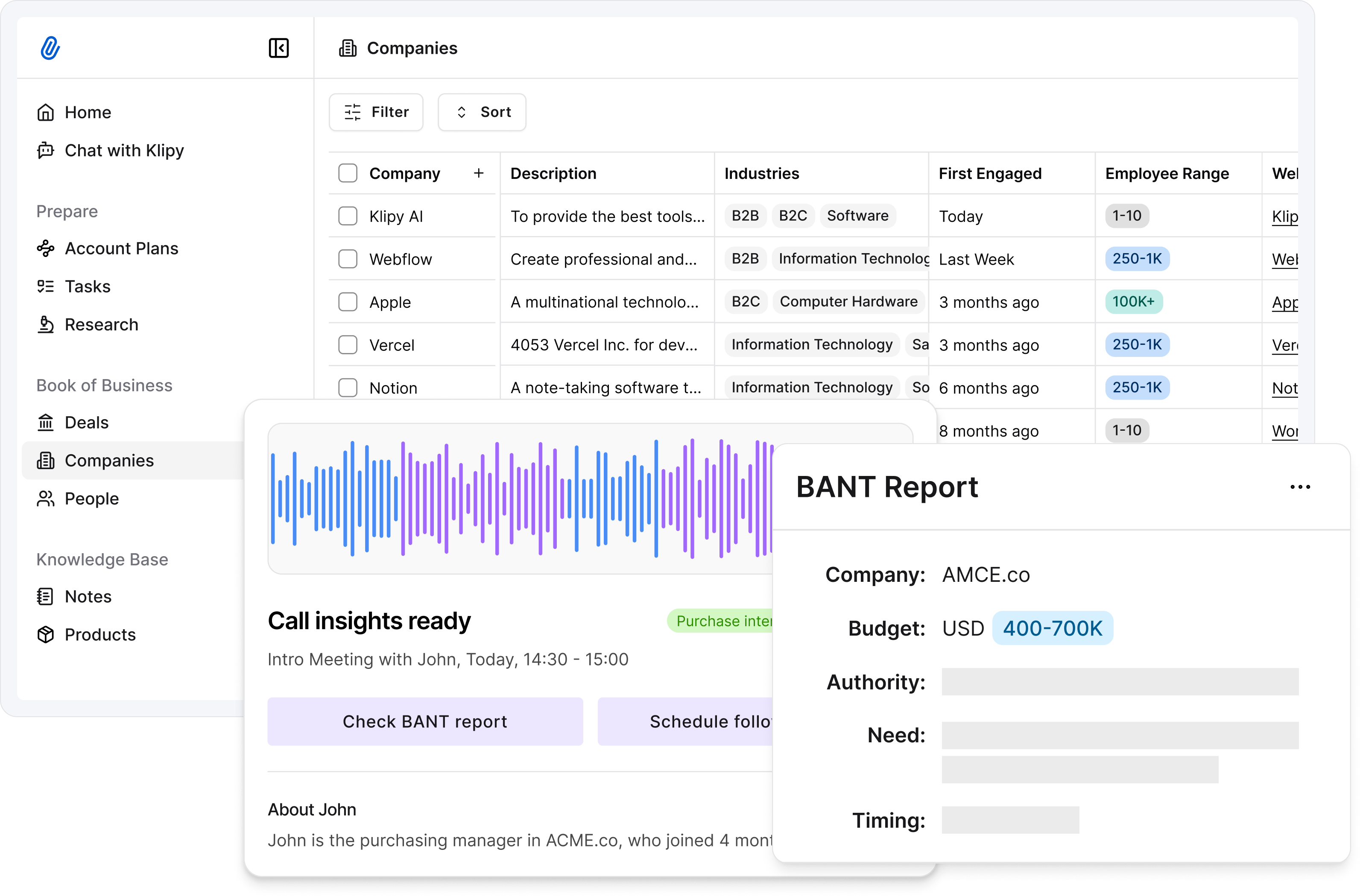The height and width of the screenshot is (896, 1363).
Task: Open Account Plans from the Prepare section
Action: tap(121, 248)
